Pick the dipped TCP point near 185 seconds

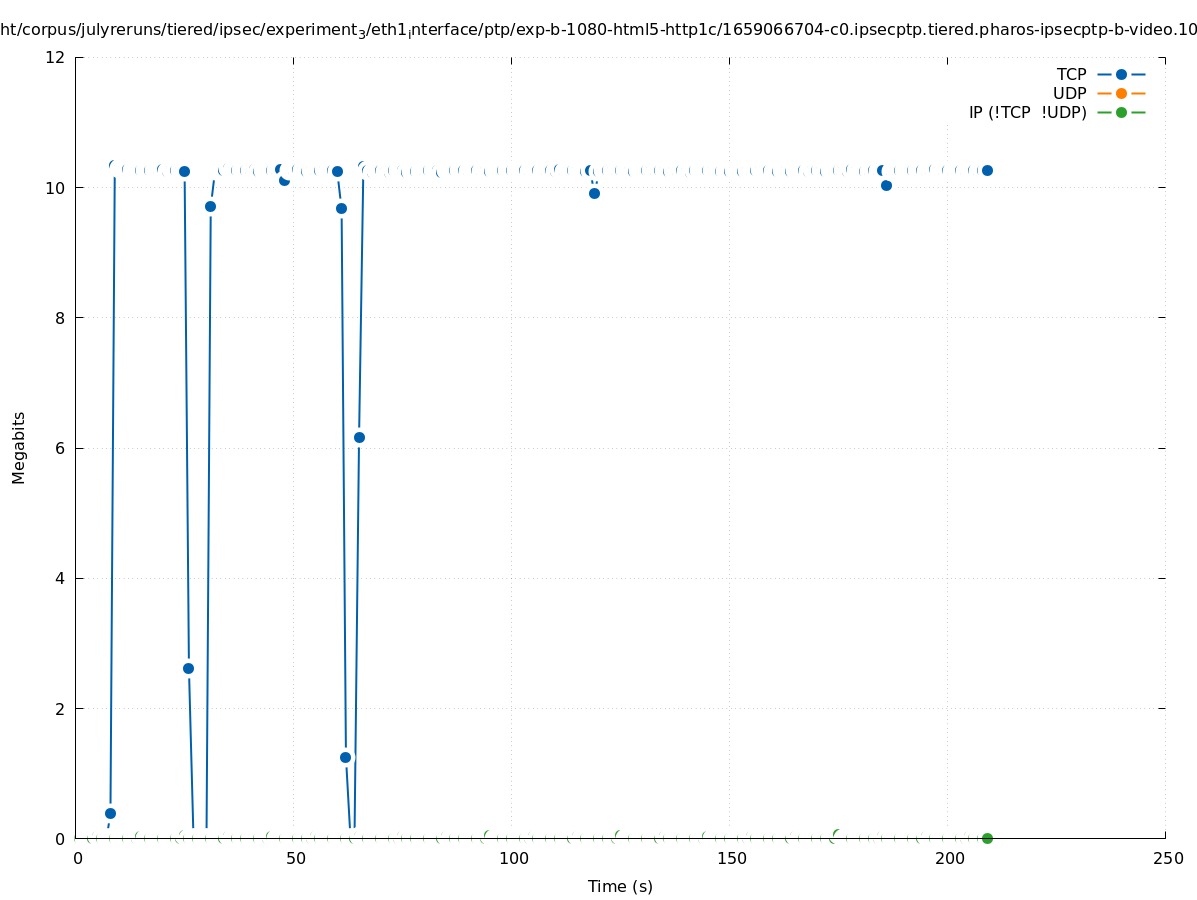coord(886,185)
